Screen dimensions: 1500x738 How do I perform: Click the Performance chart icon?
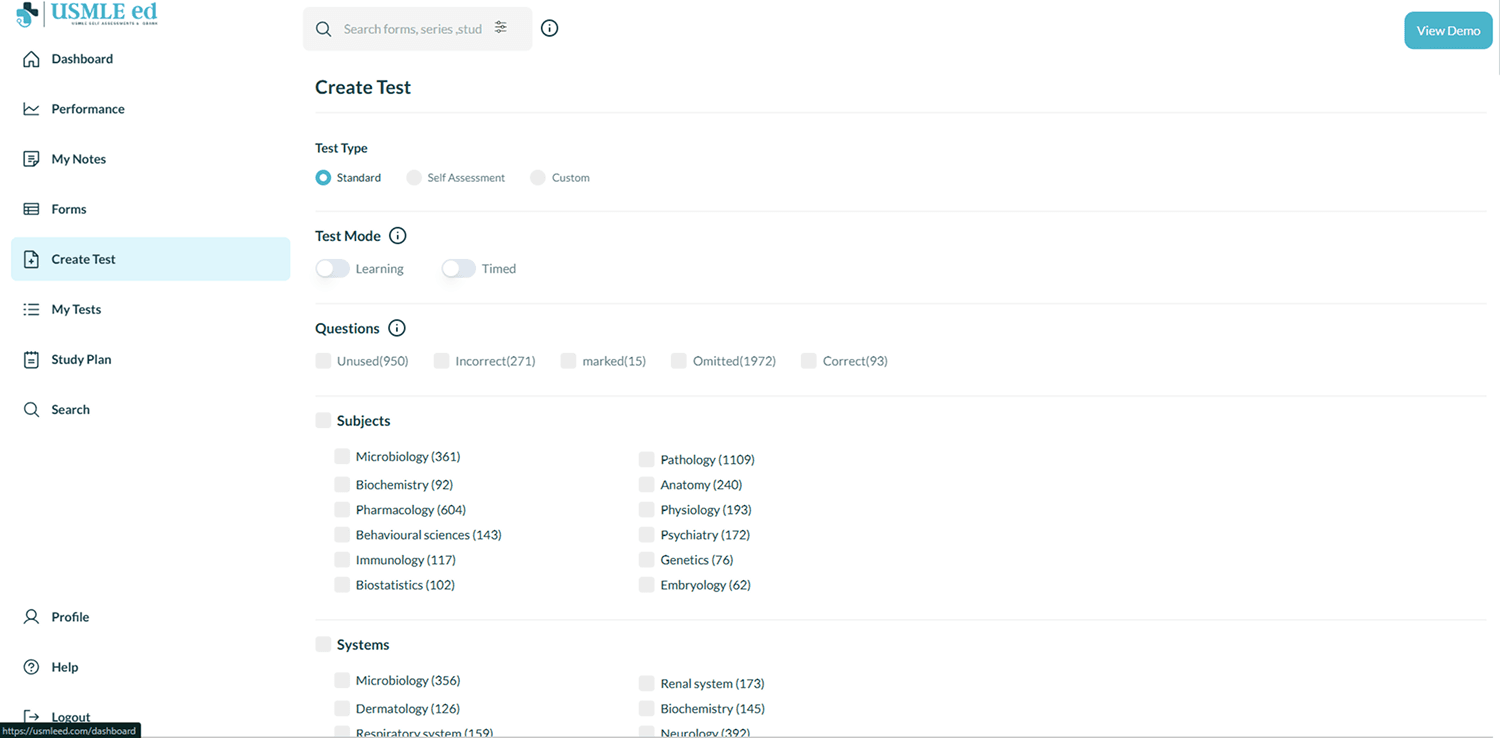[31, 109]
